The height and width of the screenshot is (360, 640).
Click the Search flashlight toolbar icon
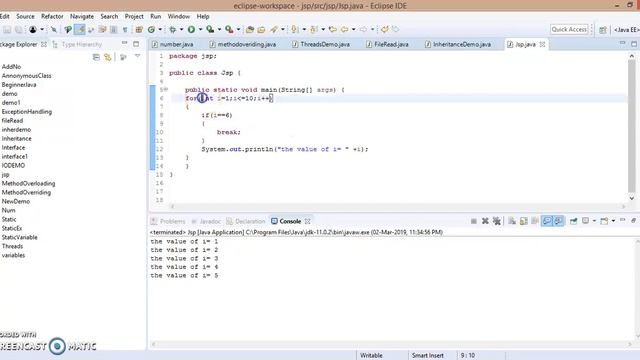click(273, 29)
